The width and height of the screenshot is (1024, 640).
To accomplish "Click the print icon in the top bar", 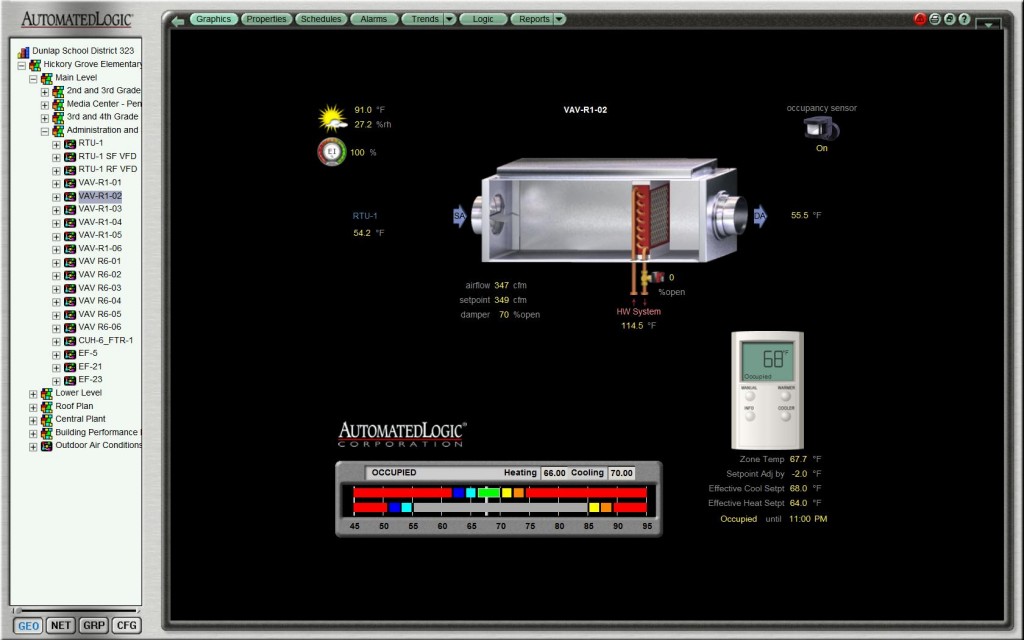I will (935, 19).
